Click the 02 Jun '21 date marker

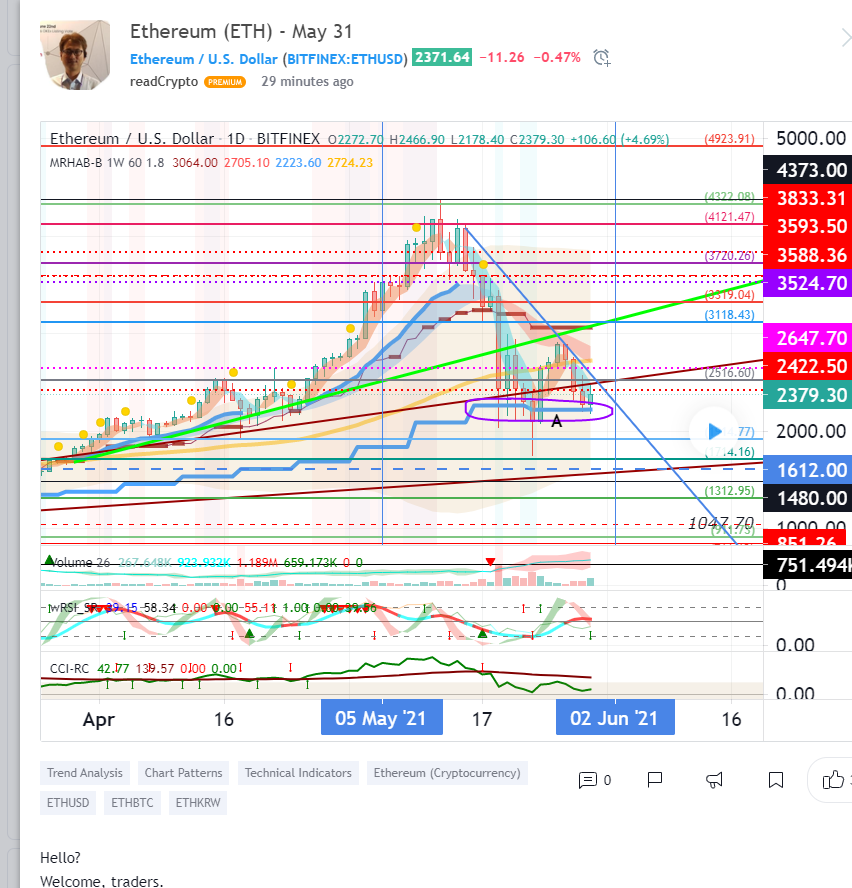click(614, 718)
